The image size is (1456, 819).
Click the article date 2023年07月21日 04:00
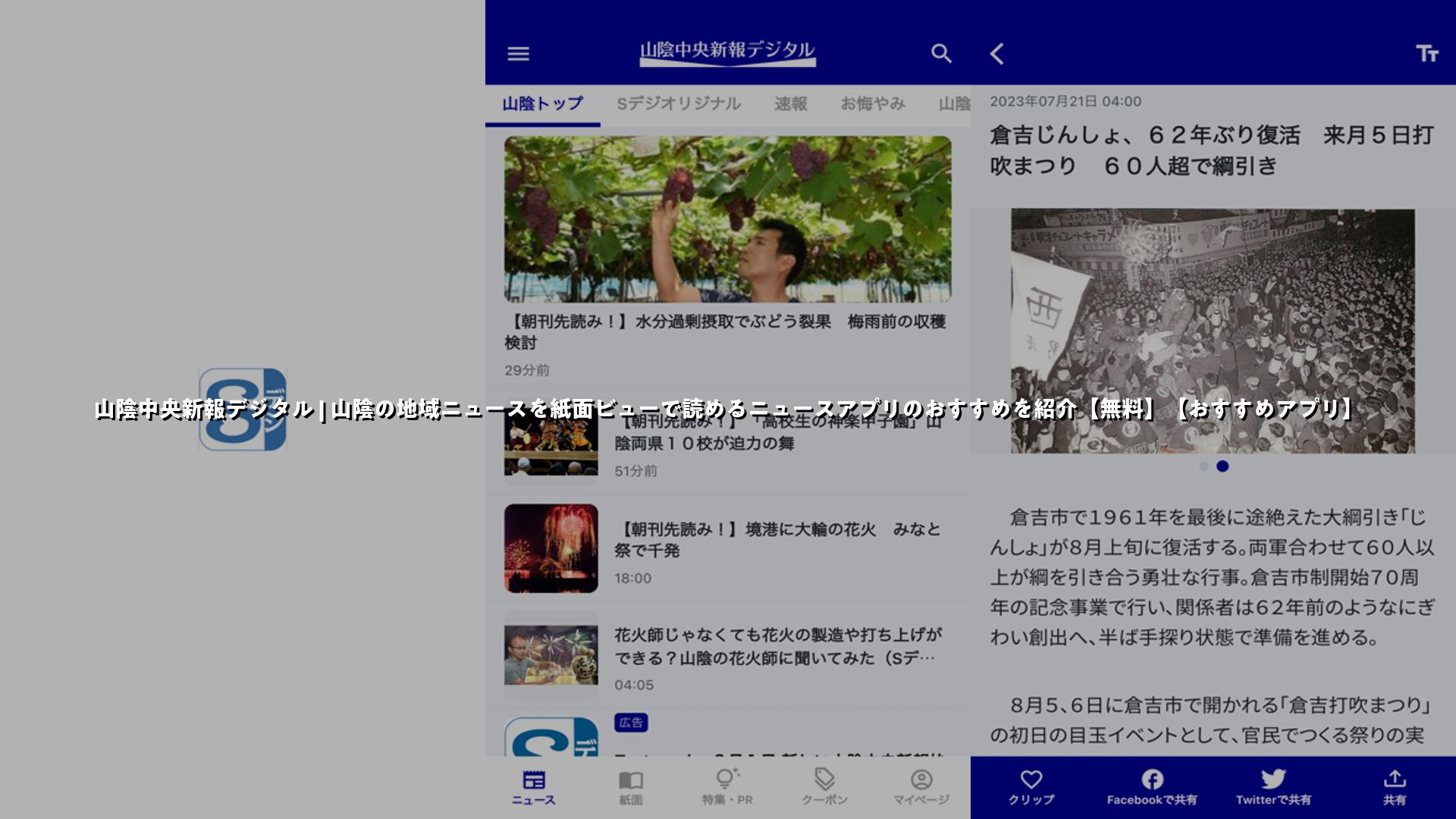(1065, 102)
